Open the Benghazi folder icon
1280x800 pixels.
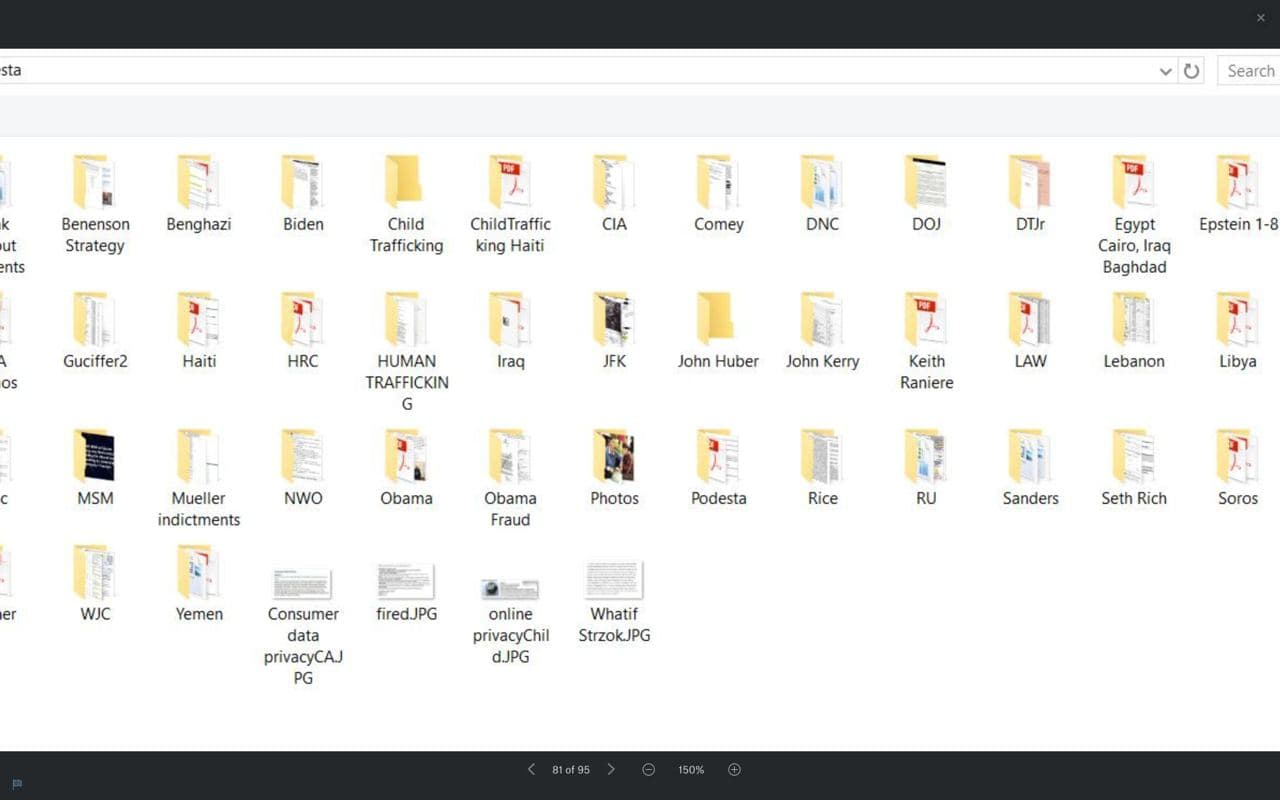(199, 183)
